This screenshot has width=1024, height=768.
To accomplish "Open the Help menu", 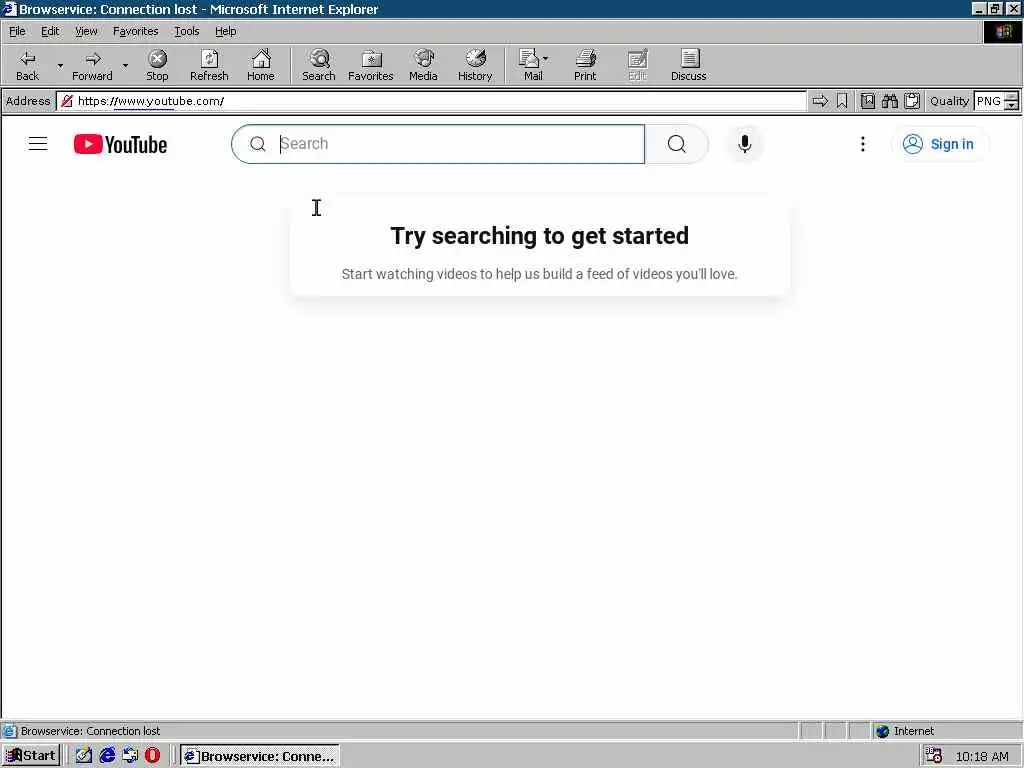I will (225, 31).
